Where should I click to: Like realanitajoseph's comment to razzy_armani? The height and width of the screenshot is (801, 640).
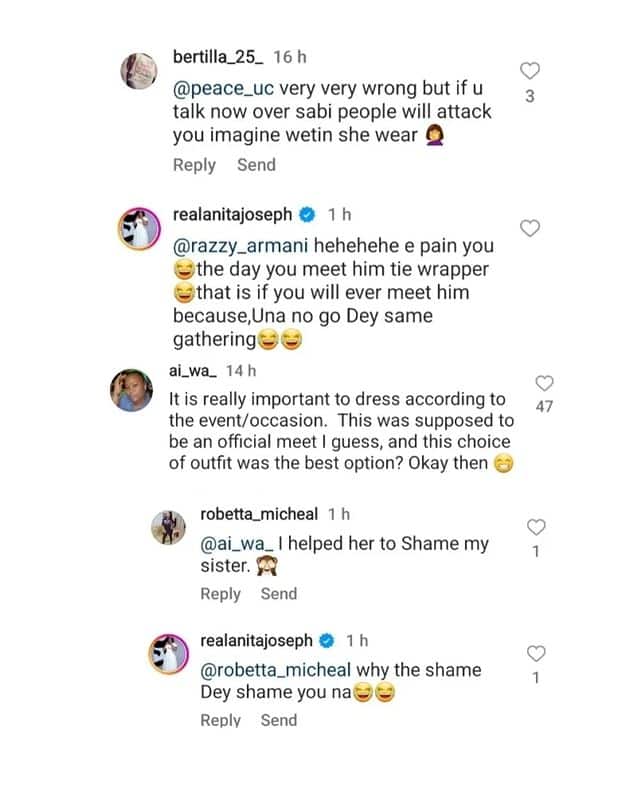click(x=532, y=228)
